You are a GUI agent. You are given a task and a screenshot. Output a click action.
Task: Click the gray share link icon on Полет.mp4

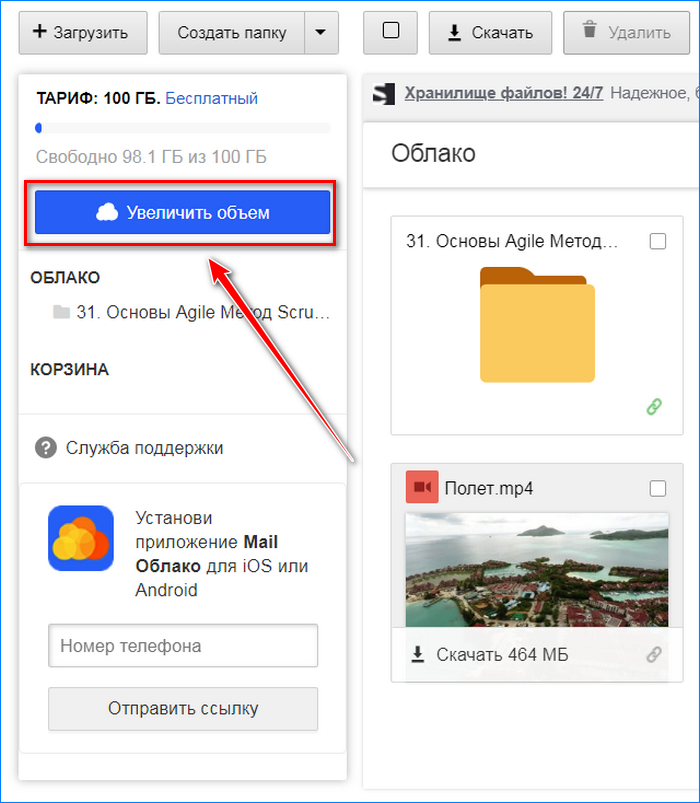(x=654, y=654)
